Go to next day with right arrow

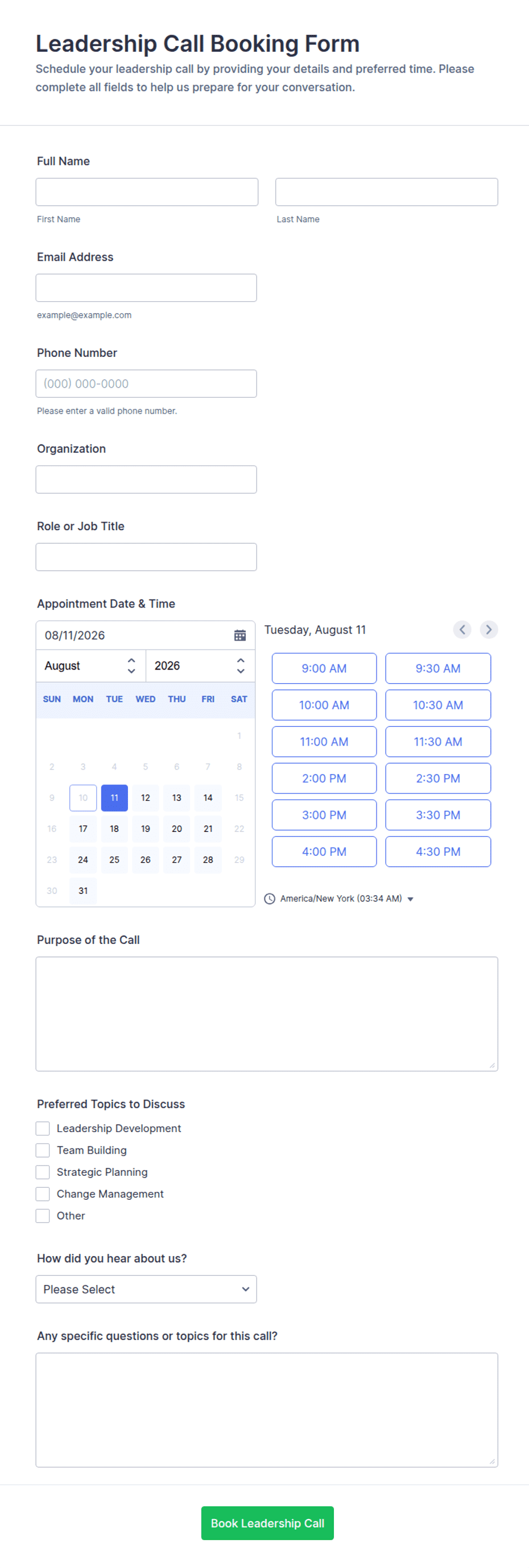pyautogui.click(x=489, y=629)
